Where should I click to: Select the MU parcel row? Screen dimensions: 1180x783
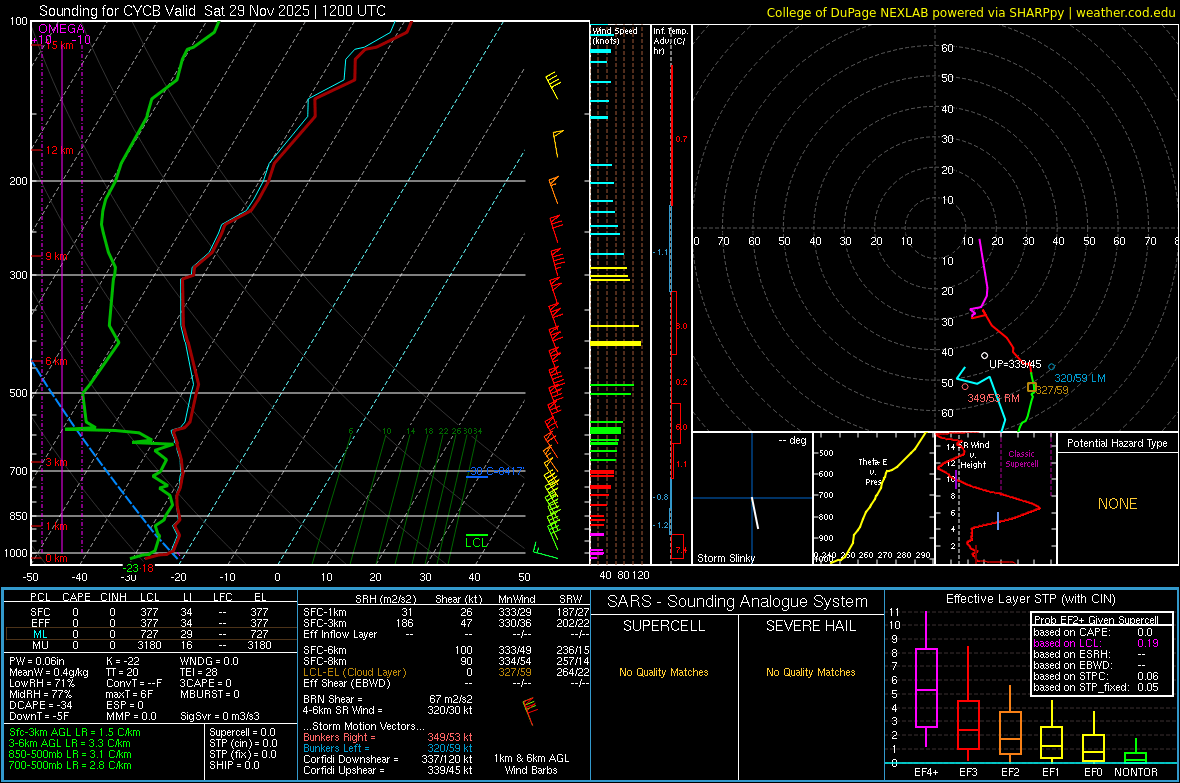tap(149, 645)
